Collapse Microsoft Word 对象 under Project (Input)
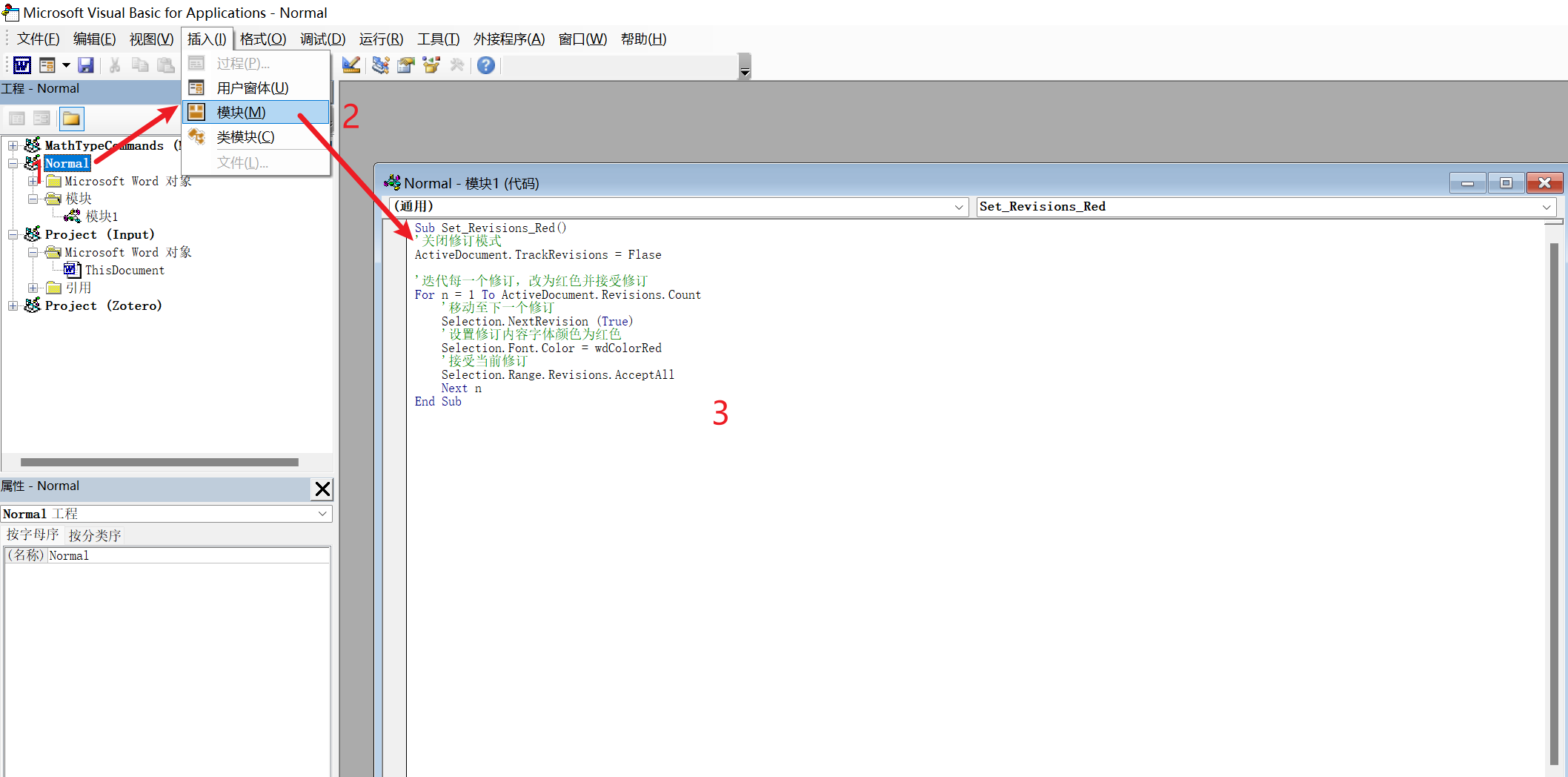The height and width of the screenshot is (777, 1568). point(33,252)
